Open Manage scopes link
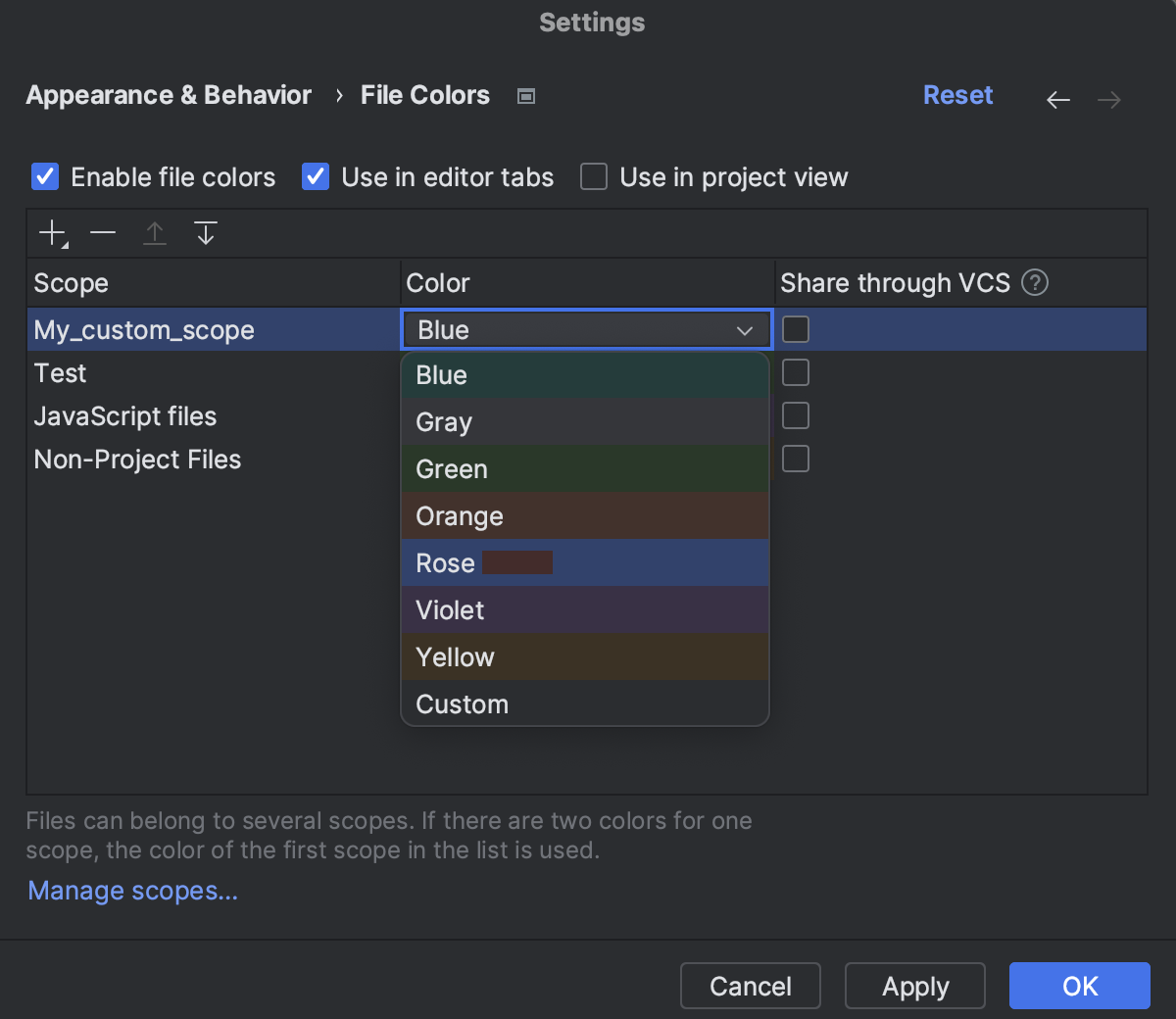This screenshot has height=1019, width=1176. (131, 891)
